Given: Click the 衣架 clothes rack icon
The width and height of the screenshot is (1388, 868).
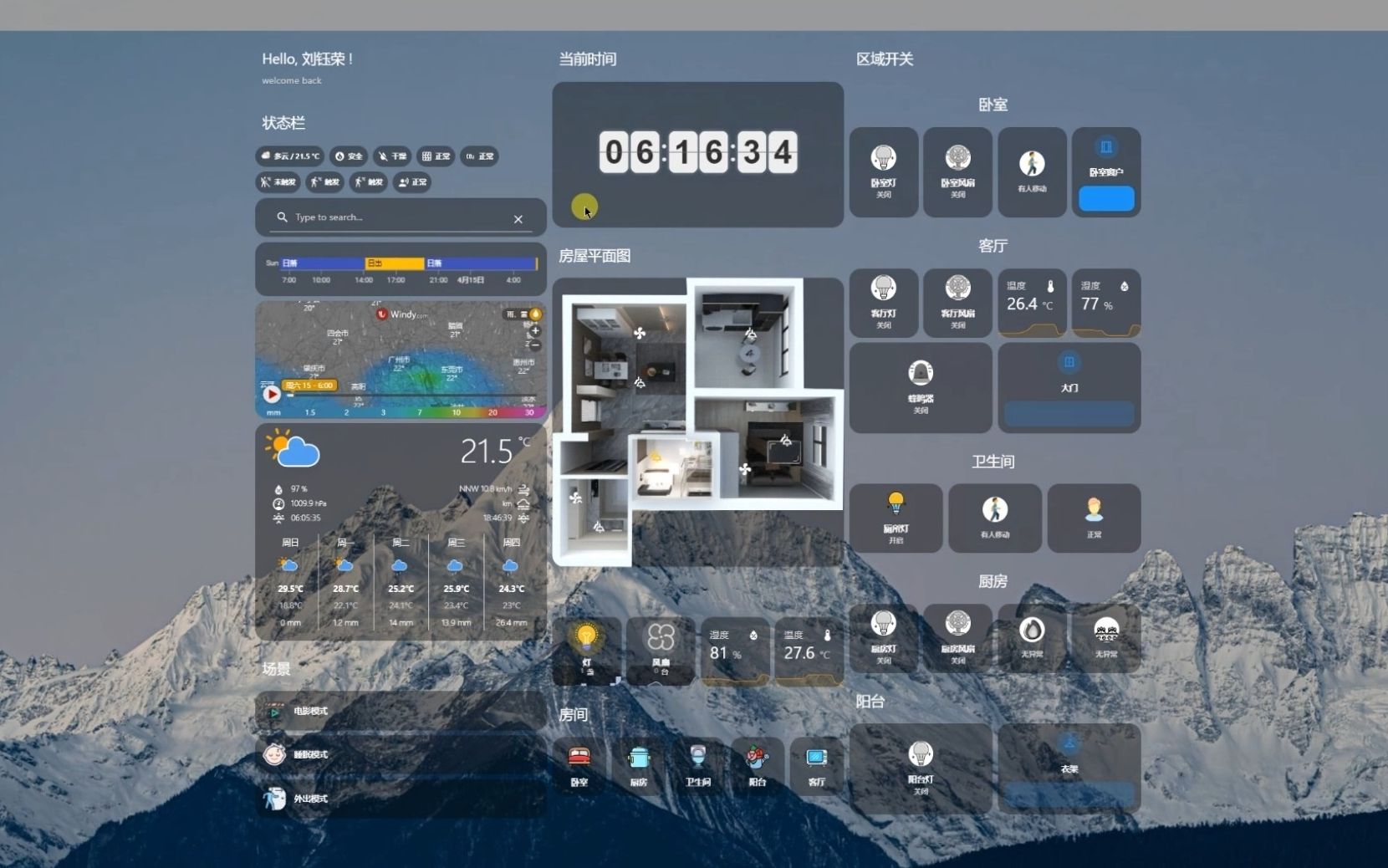Looking at the screenshot, I should (x=1069, y=743).
